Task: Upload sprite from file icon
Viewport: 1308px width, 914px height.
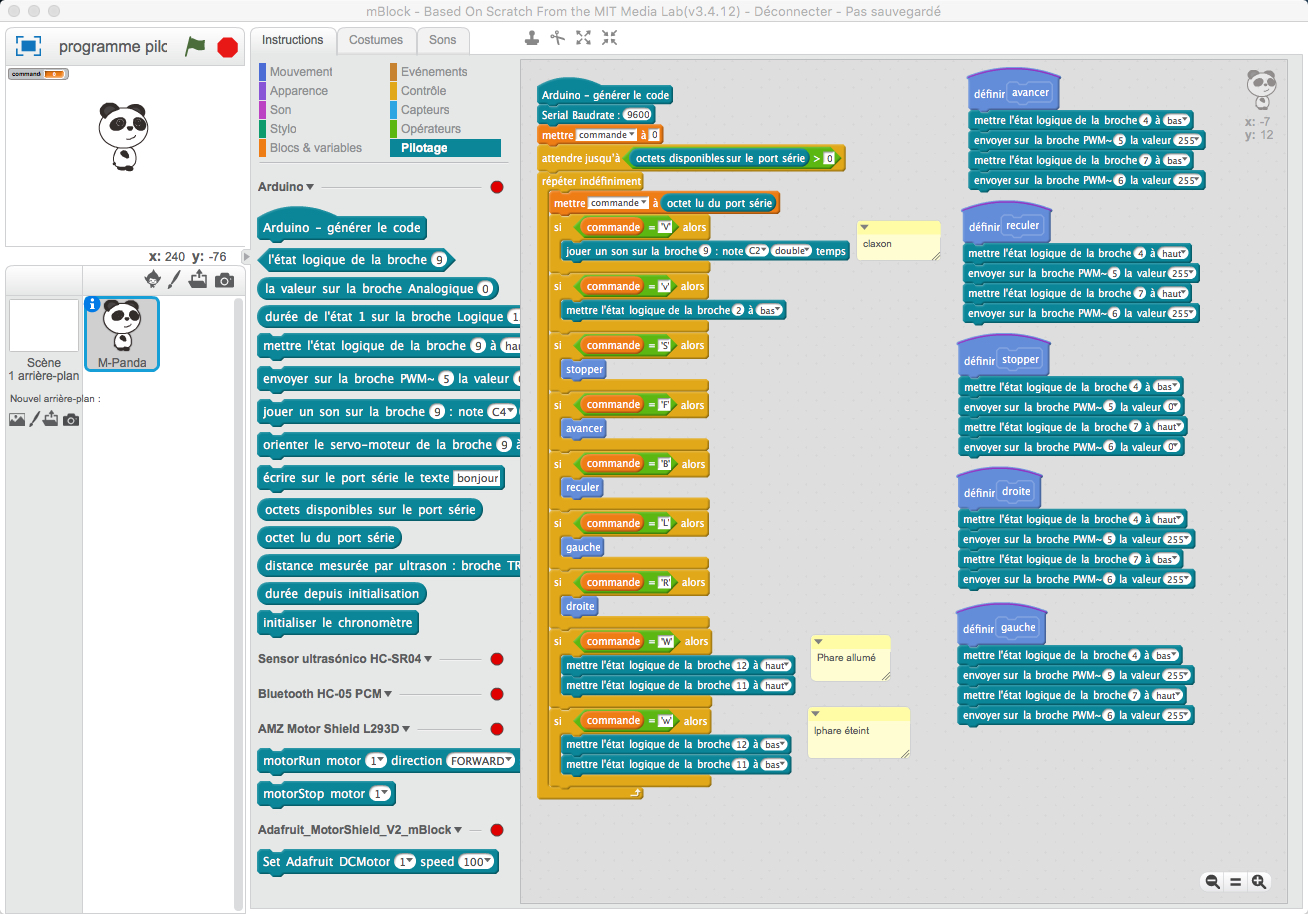Action: [198, 280]
